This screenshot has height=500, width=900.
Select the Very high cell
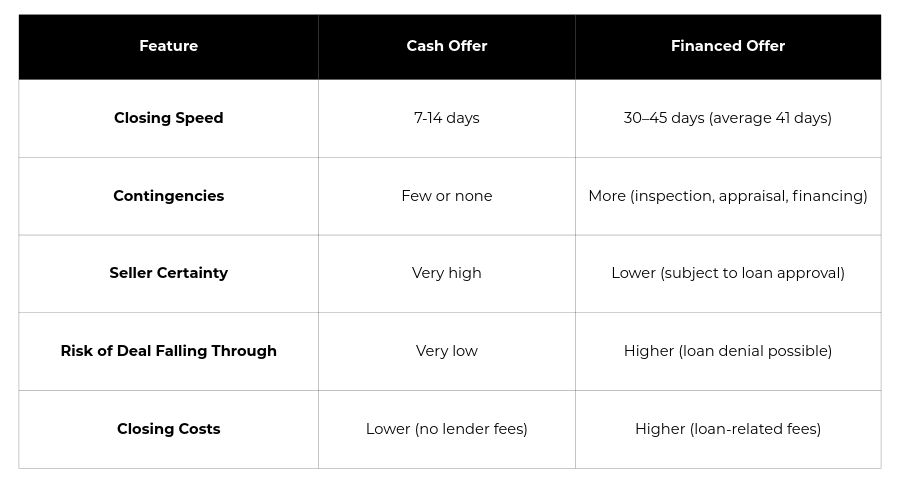(446, 273)
